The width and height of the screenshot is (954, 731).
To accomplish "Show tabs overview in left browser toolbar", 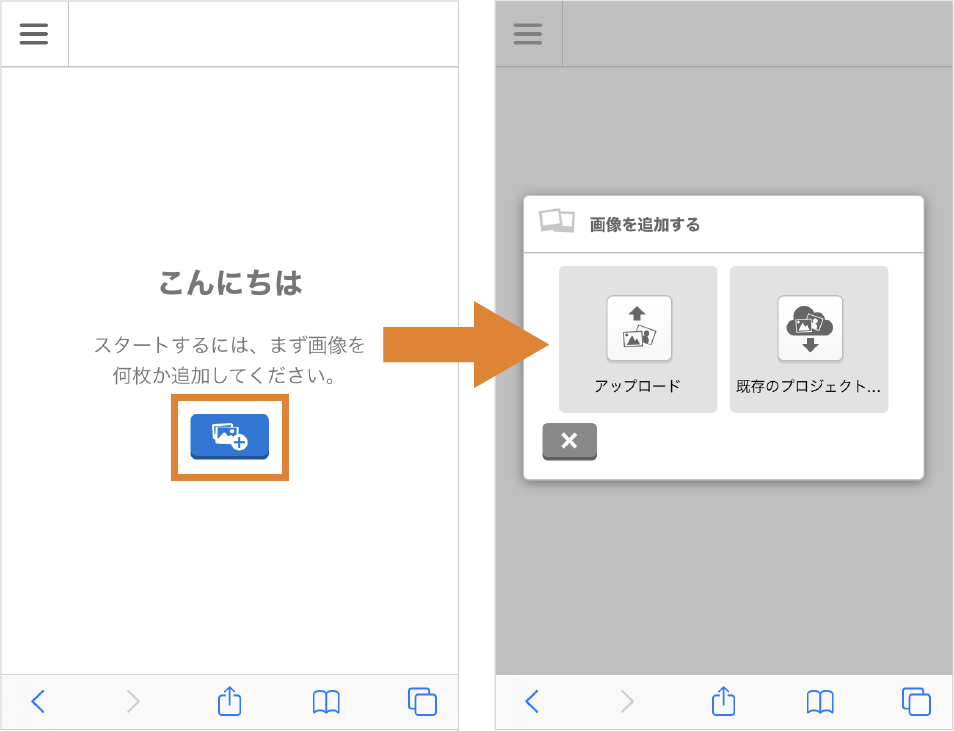I will (x=422, y=701).
